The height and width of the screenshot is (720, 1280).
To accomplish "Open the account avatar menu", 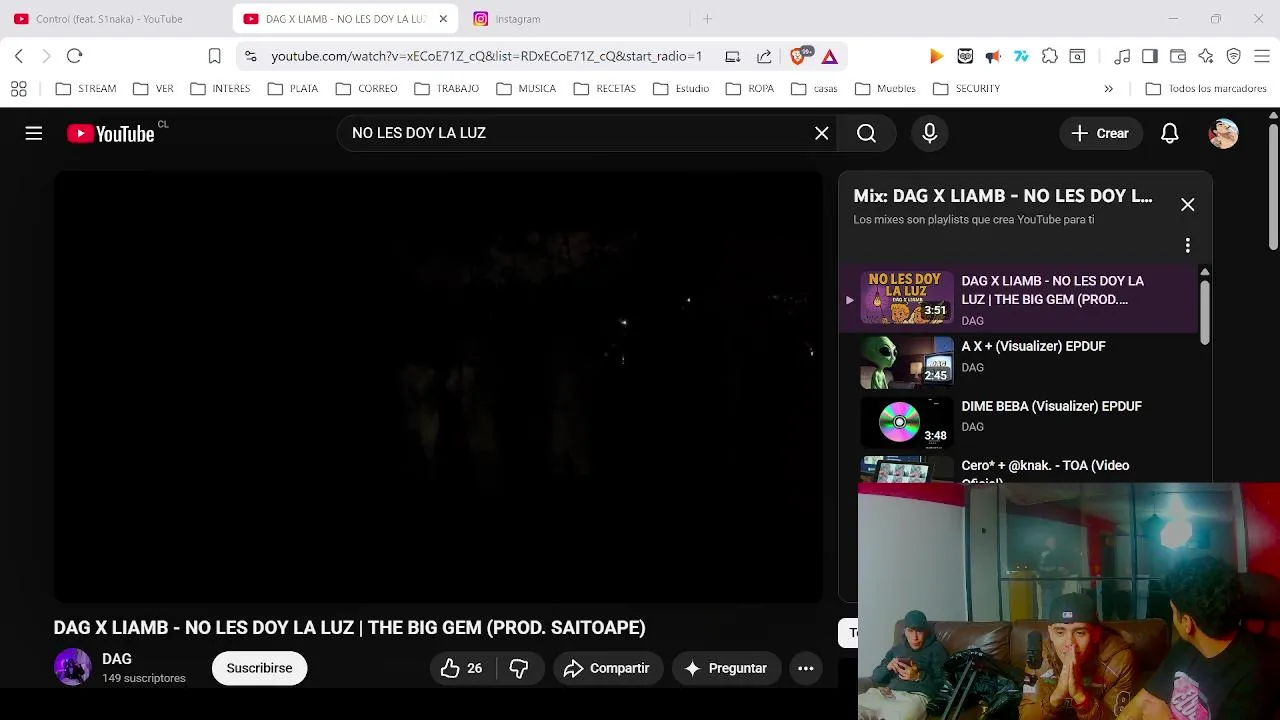I will [1223, 133].
